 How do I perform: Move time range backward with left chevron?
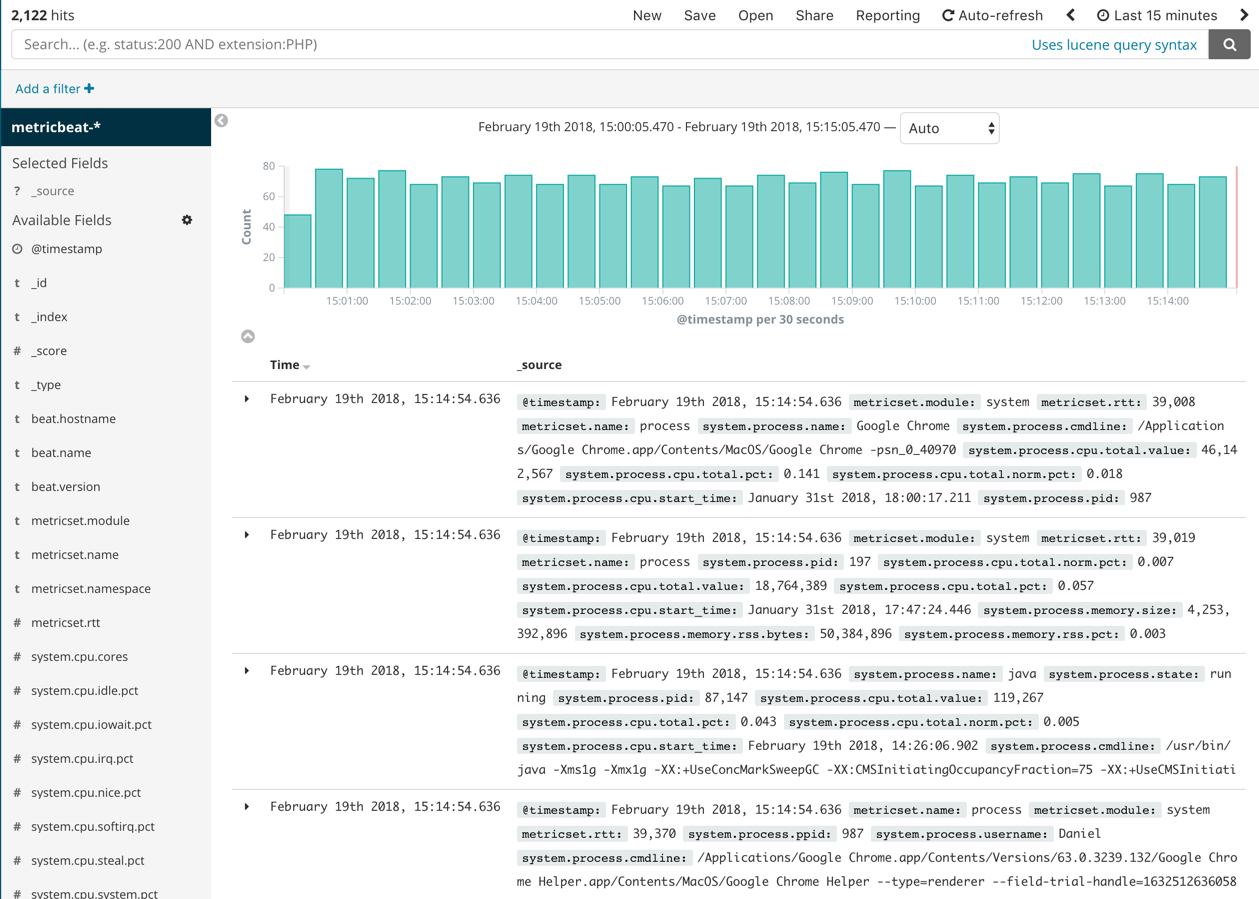click(1071, 15)
